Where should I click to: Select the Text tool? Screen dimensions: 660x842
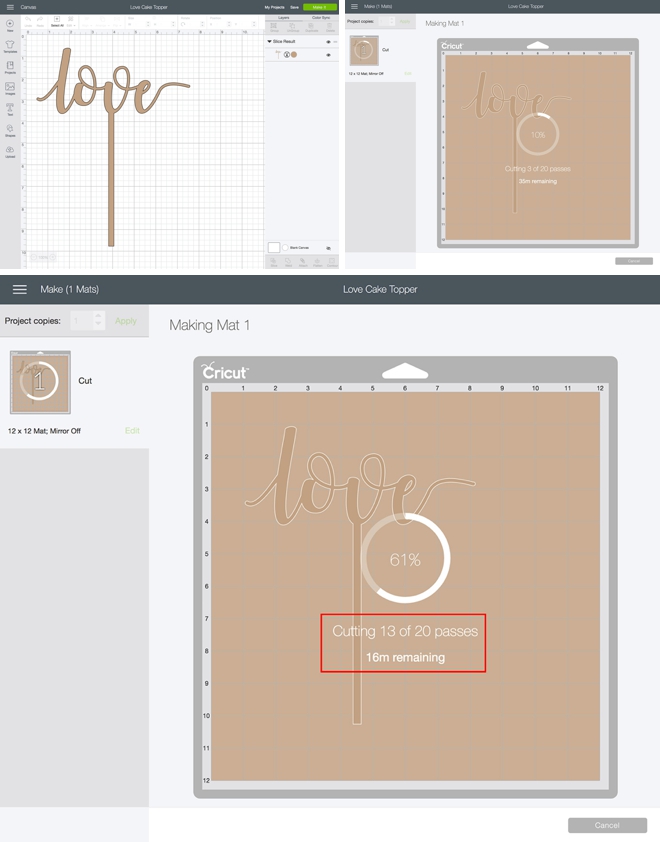pos(10,110)
